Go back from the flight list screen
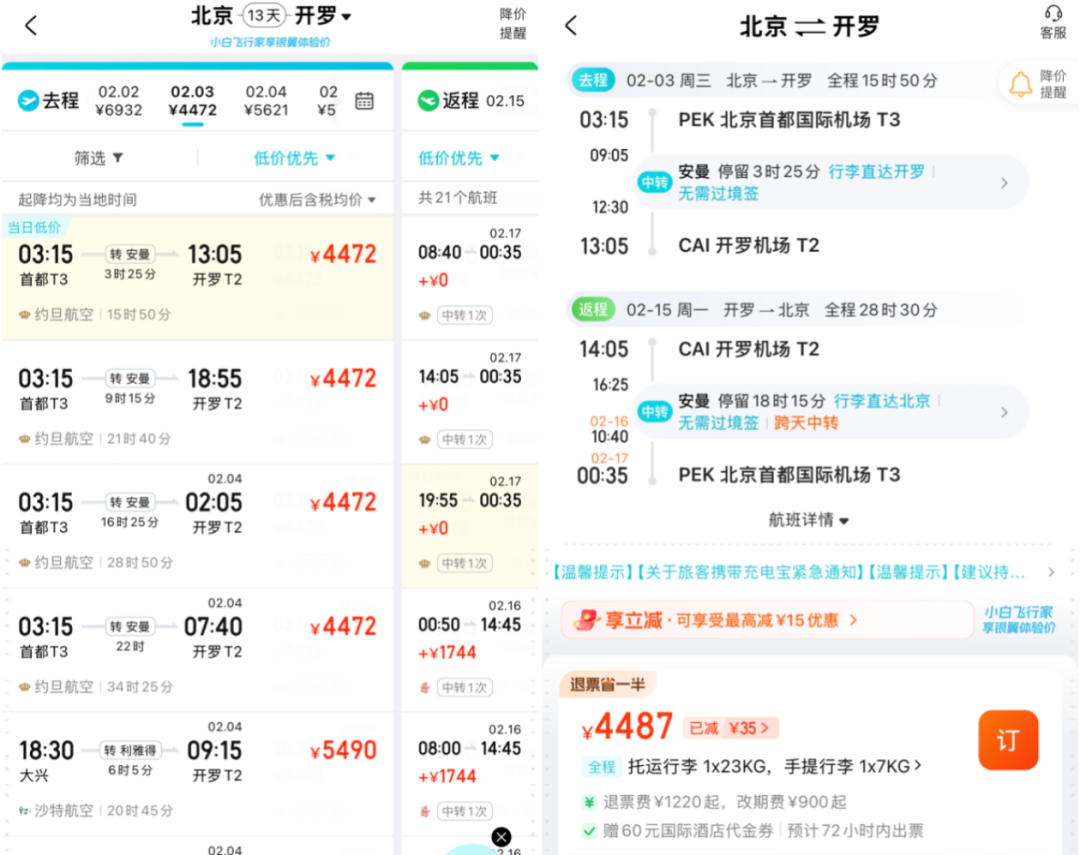The width and height of the screenshot is (1080, 855). click(30, 26)
